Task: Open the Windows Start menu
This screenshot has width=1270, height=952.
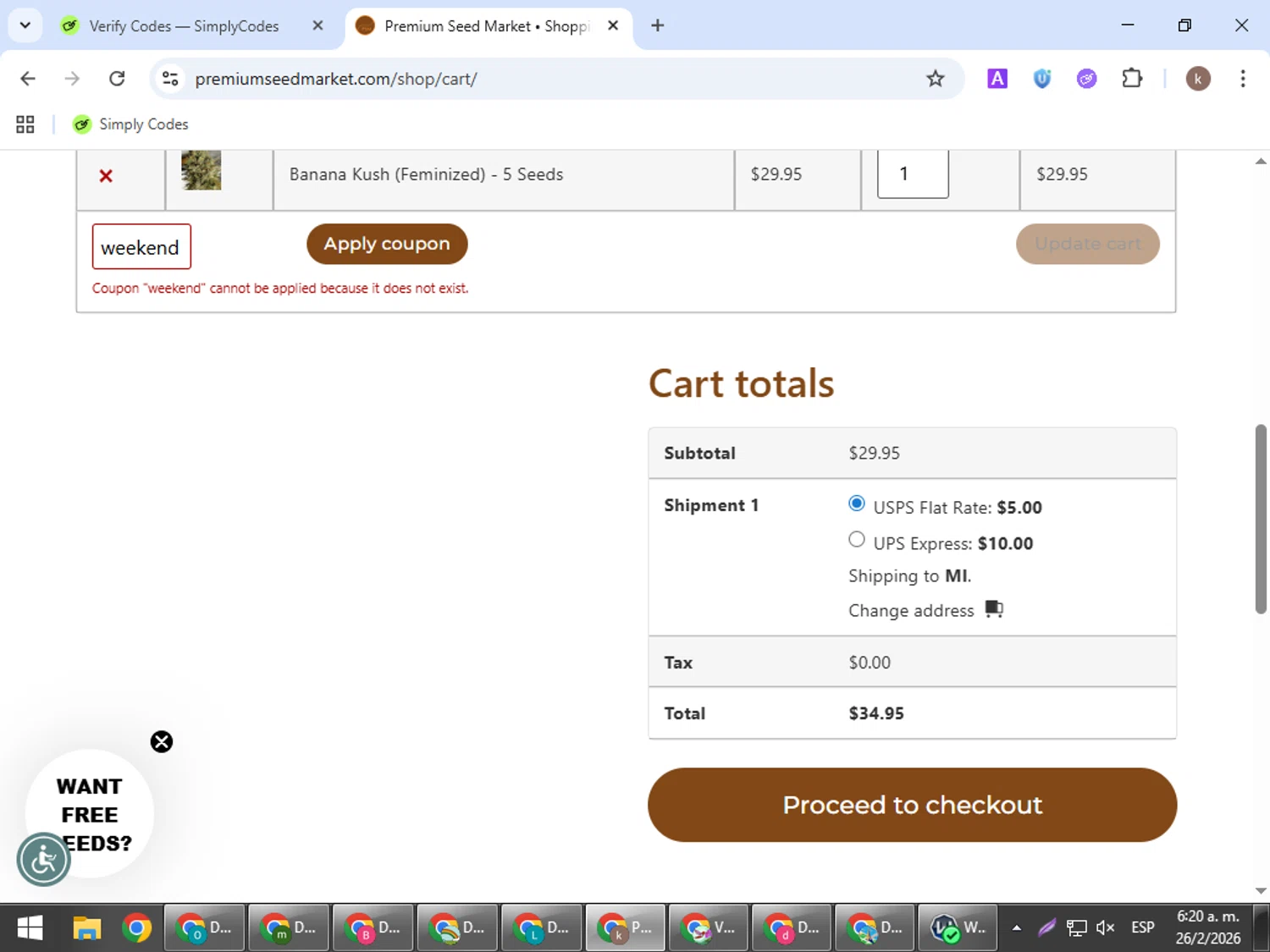Action: pyautogui.click(x=30, y=928)
